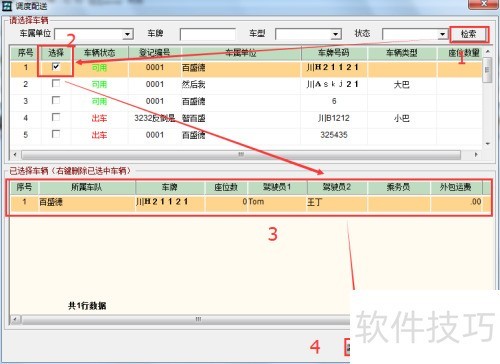Click lower table's horizontal scrollbar left arrow
Image resolution: width=500 pixels, height=364 pixels.
coord(15,319)
